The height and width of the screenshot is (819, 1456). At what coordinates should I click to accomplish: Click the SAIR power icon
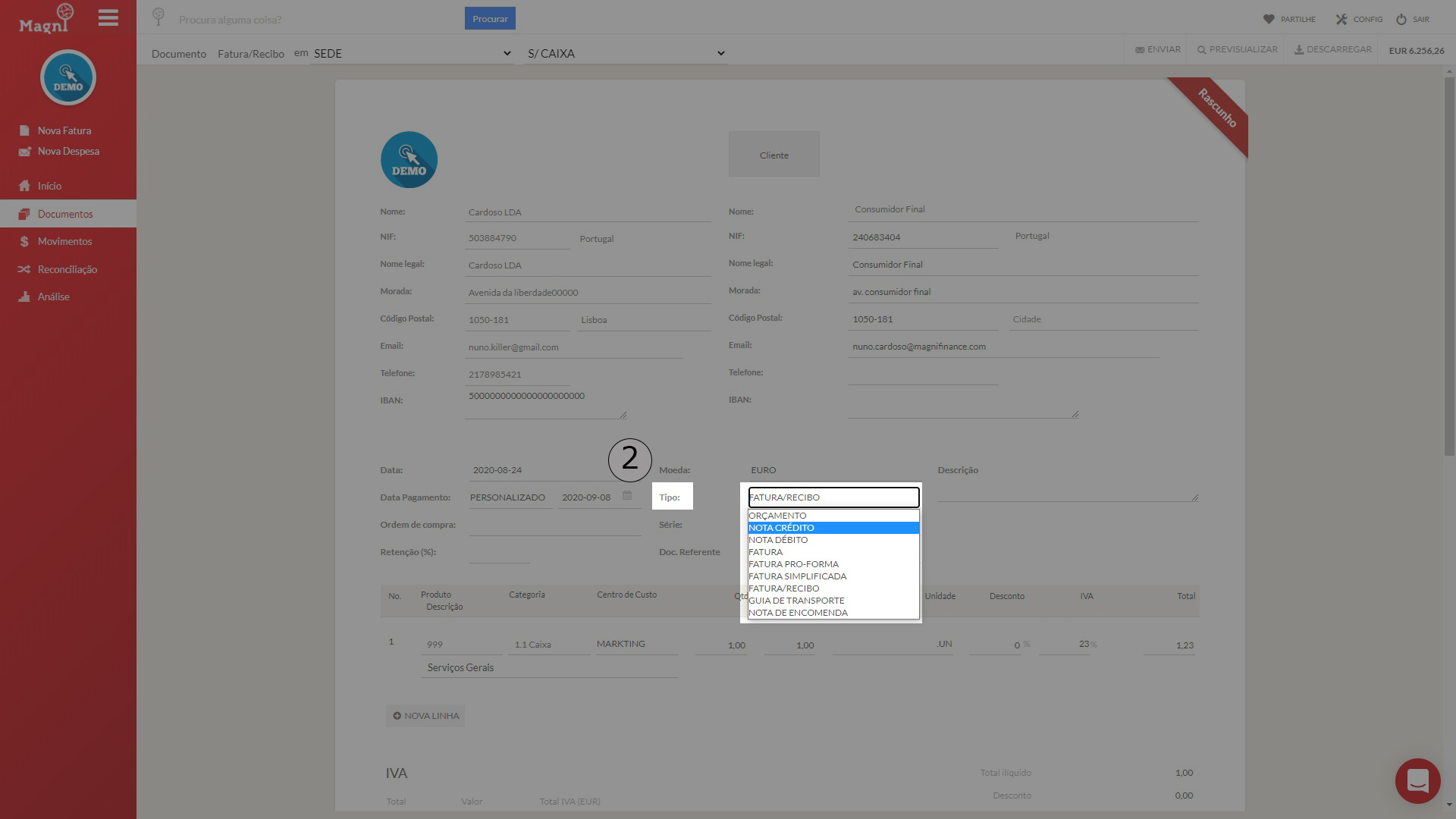click(x=1401, y=19)
